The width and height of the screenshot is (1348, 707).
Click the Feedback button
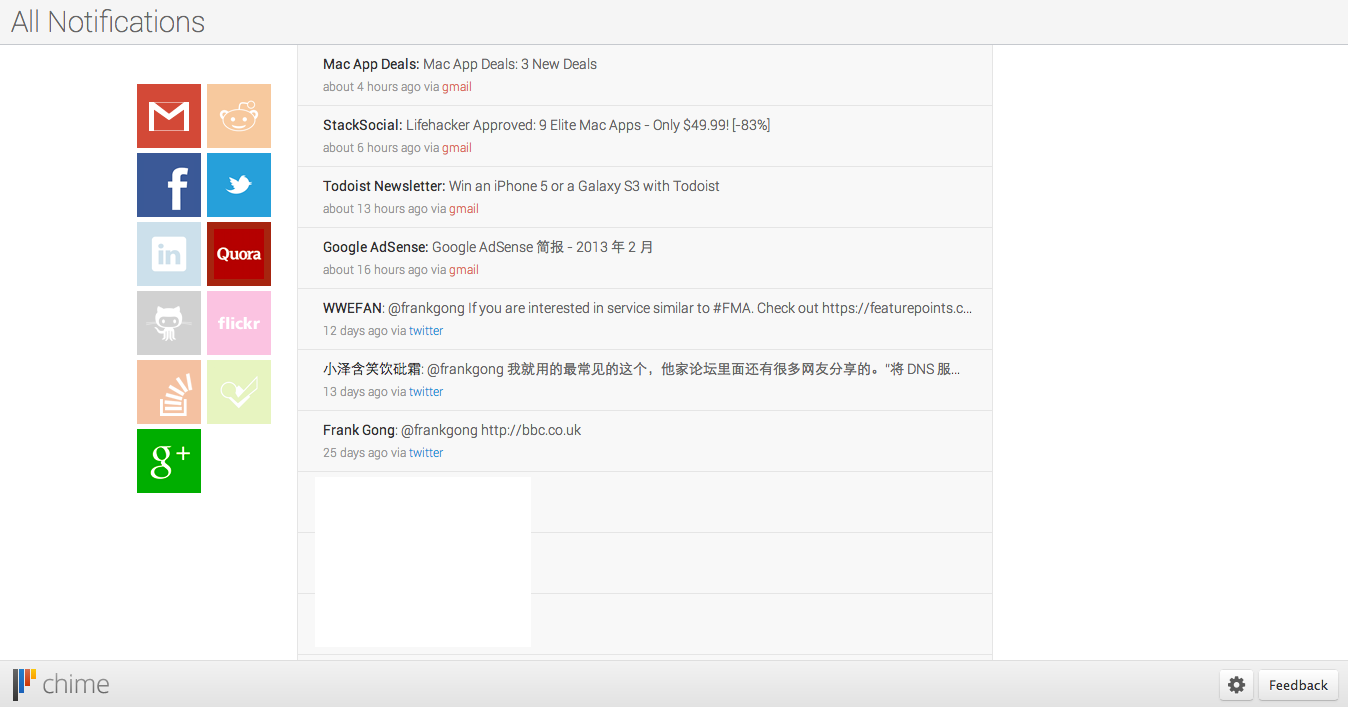point(1298,685)
